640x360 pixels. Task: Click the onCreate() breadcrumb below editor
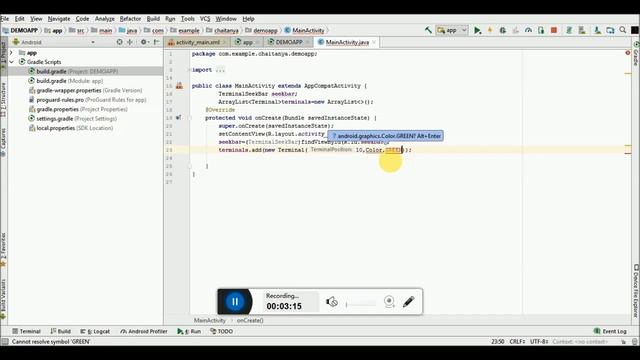tap(250, 320)
